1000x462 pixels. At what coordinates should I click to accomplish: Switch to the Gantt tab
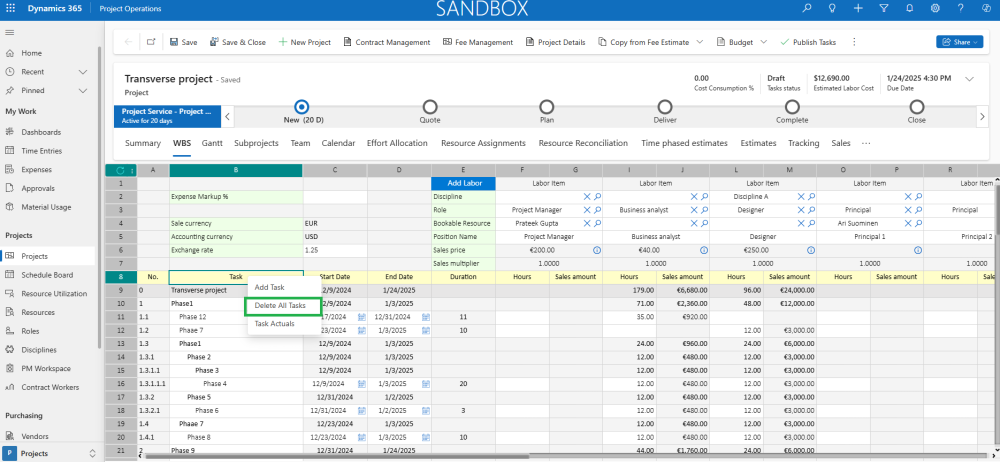(212, 144)
